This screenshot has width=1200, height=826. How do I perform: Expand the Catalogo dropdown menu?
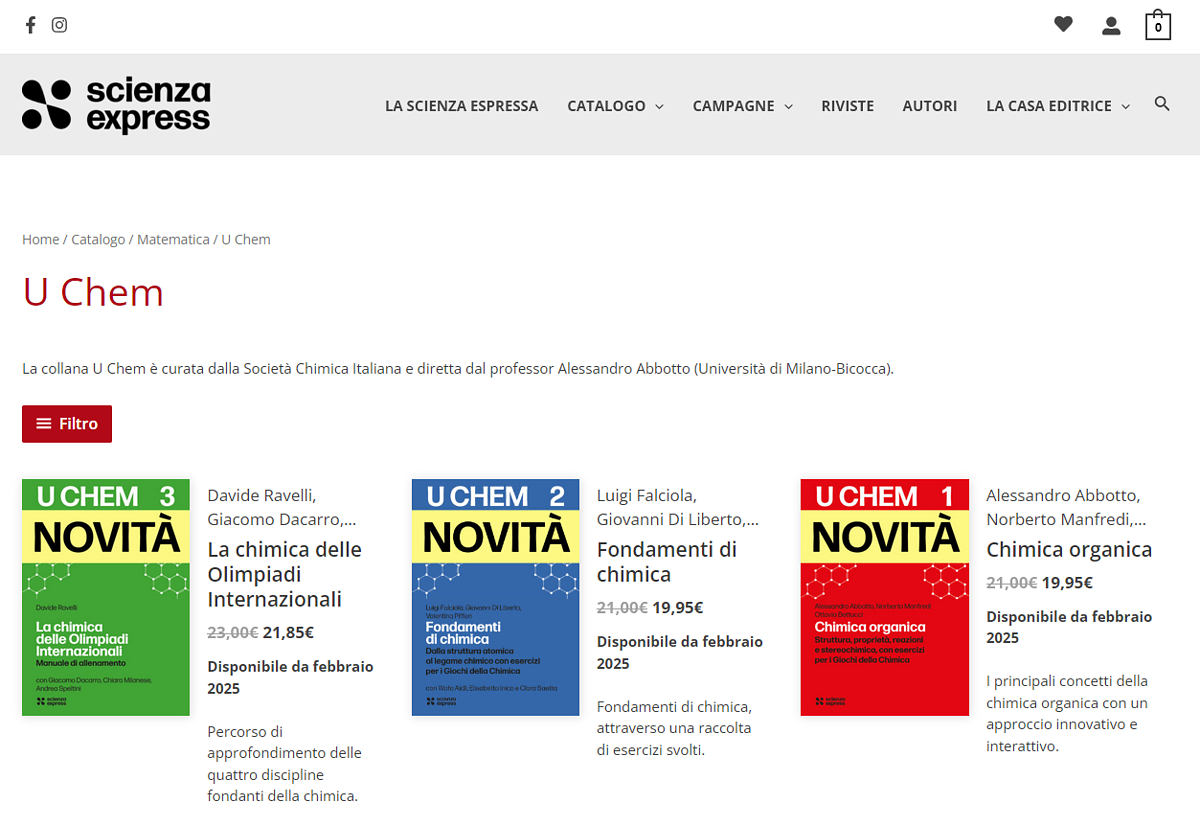(615, 106)
